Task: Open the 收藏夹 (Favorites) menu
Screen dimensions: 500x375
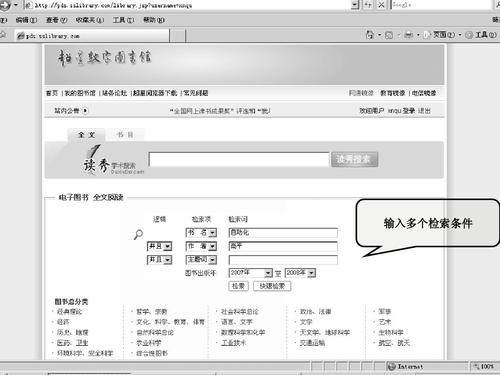Action: [90, 20]
